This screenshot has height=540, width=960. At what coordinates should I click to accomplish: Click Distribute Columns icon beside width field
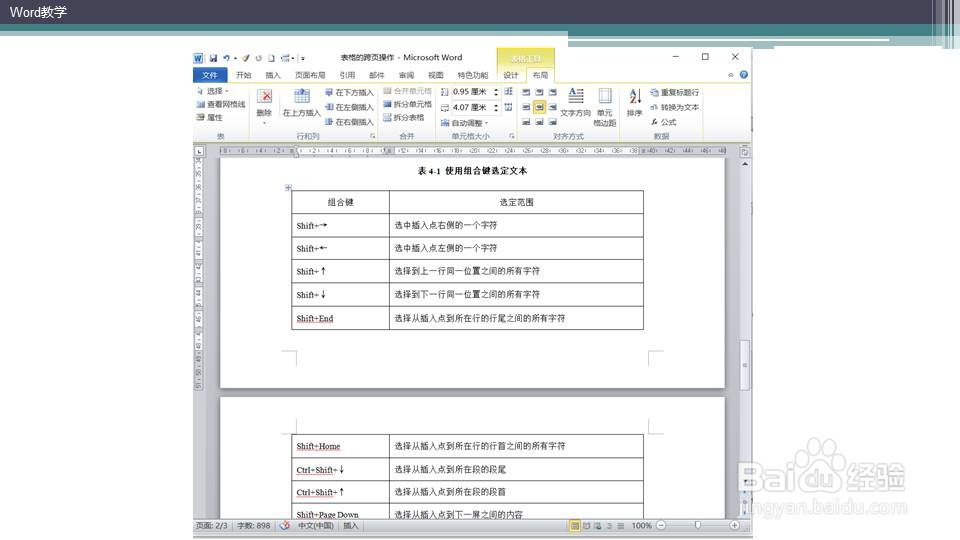508,107
